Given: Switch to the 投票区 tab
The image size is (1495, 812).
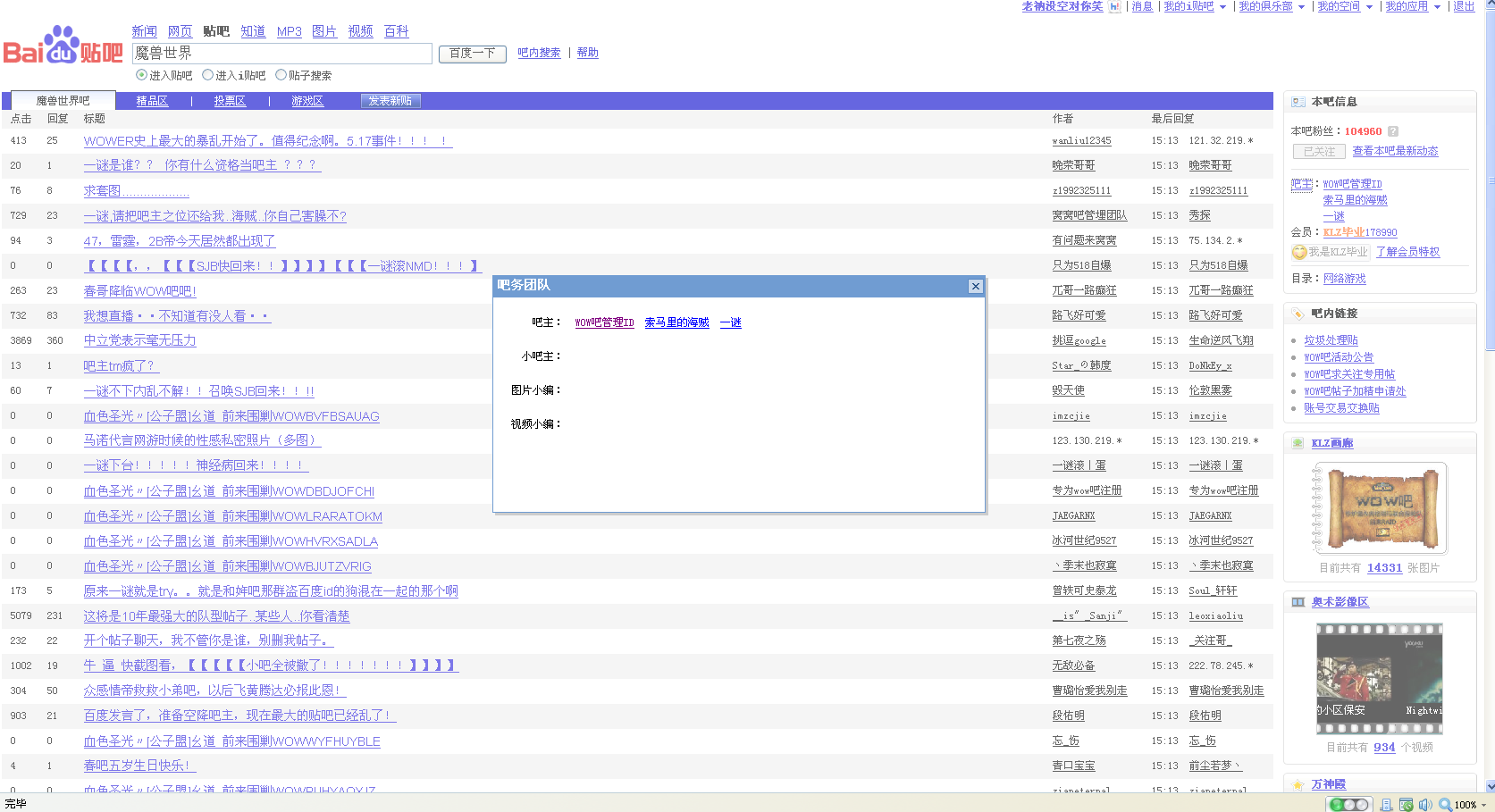Looking at the screenshot, I should click(230, 101).
